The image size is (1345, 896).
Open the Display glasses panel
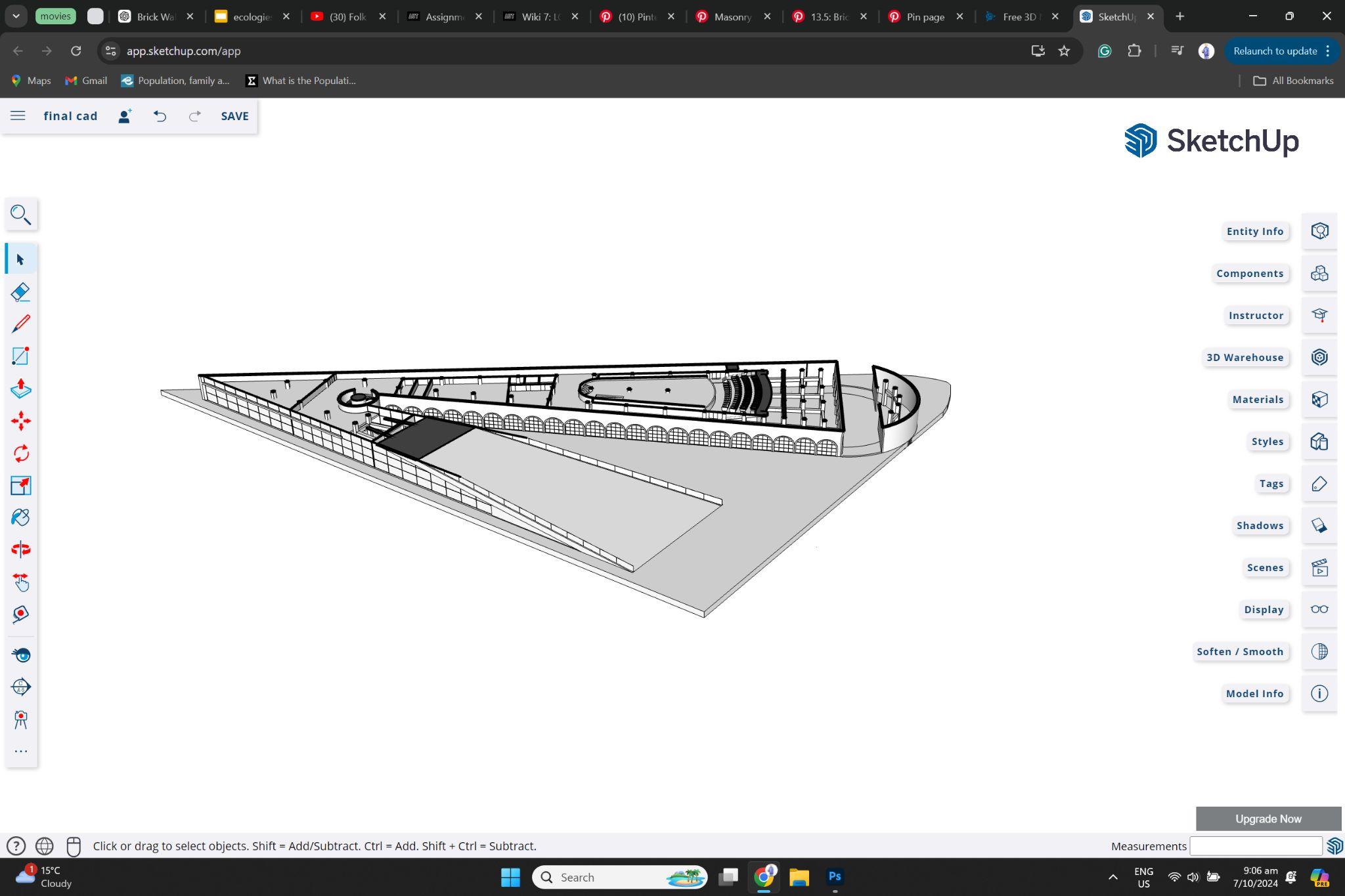1319,609
